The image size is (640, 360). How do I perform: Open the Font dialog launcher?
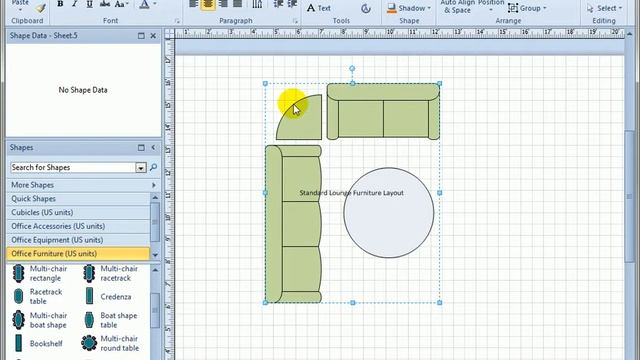(177, 21)
